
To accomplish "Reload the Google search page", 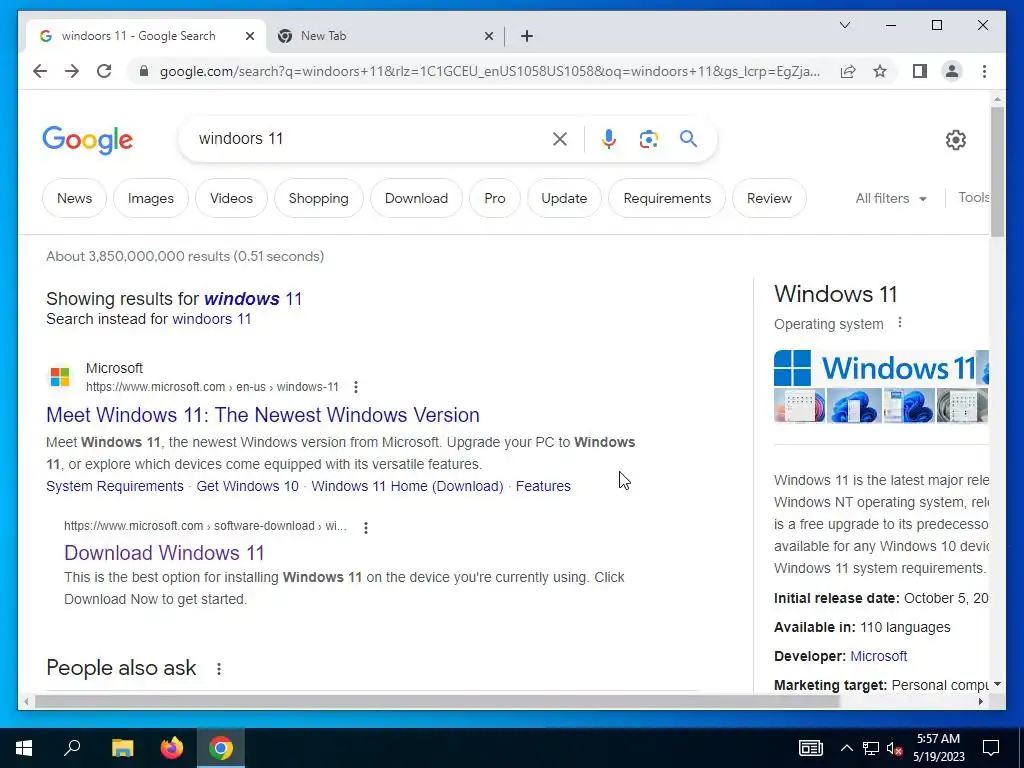I will click(104, 71).
